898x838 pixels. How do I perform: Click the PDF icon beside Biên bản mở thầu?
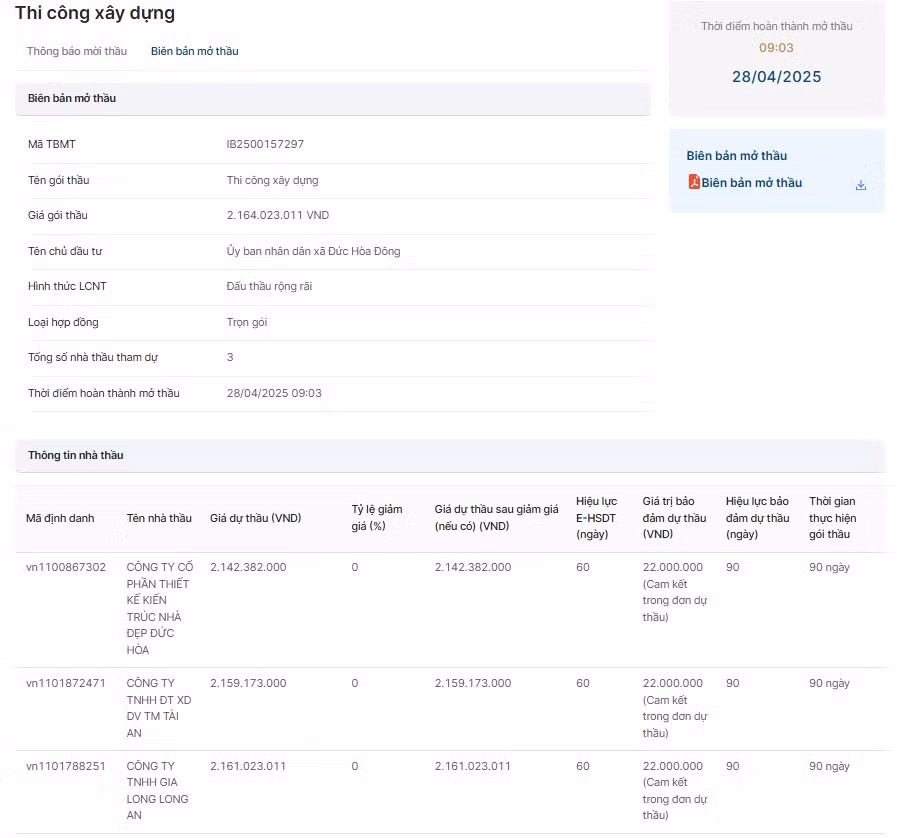(693, 182)
